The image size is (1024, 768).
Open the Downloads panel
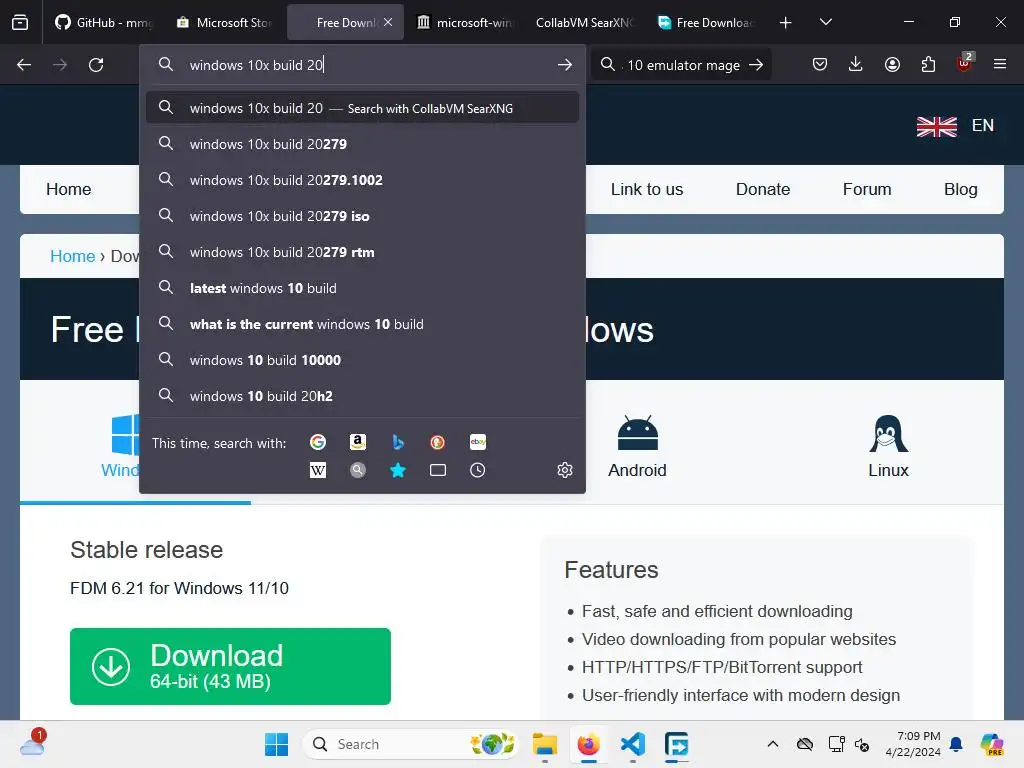[856, 64]
